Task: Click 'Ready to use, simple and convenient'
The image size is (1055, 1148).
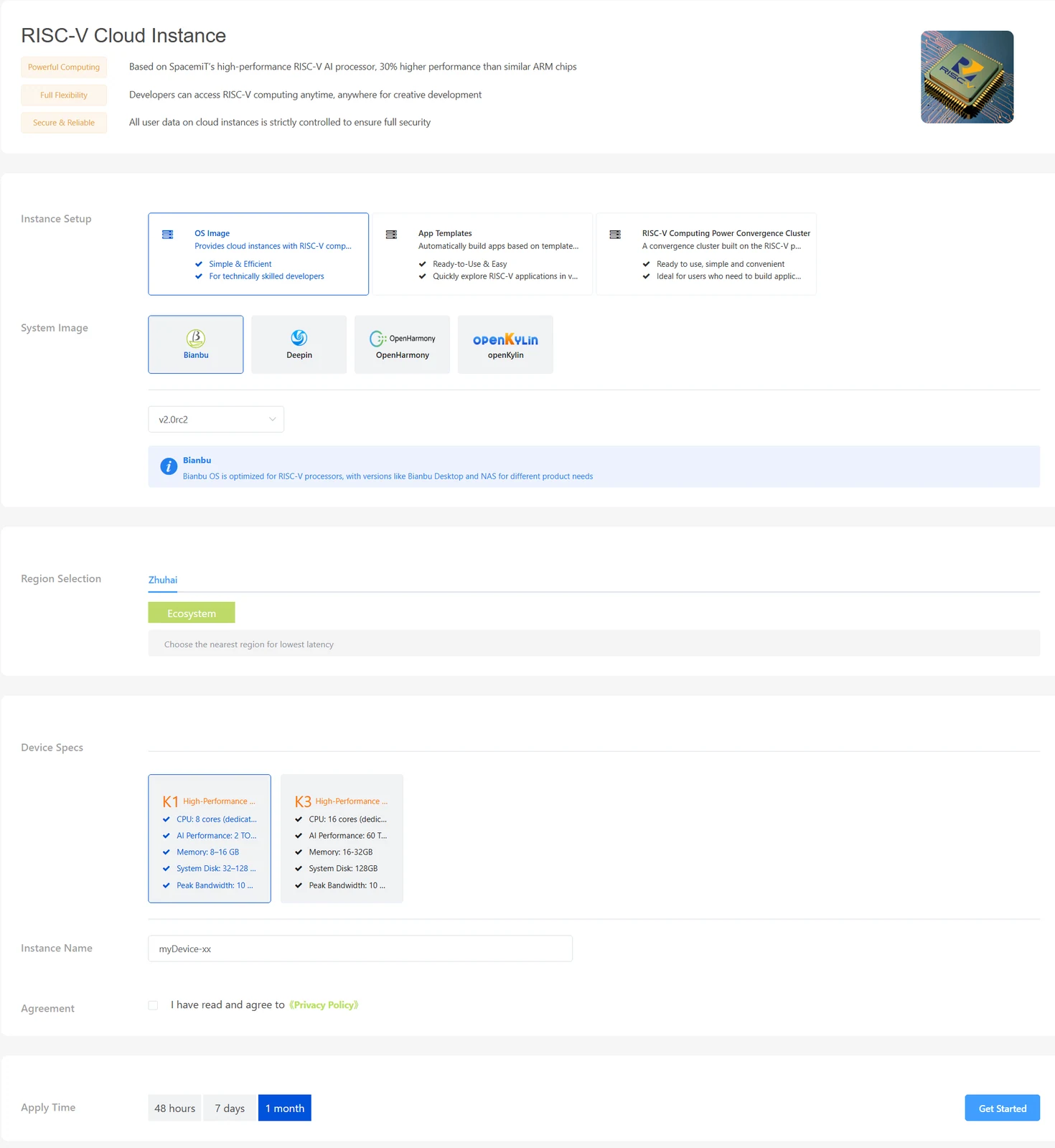Action: point(721,264)
